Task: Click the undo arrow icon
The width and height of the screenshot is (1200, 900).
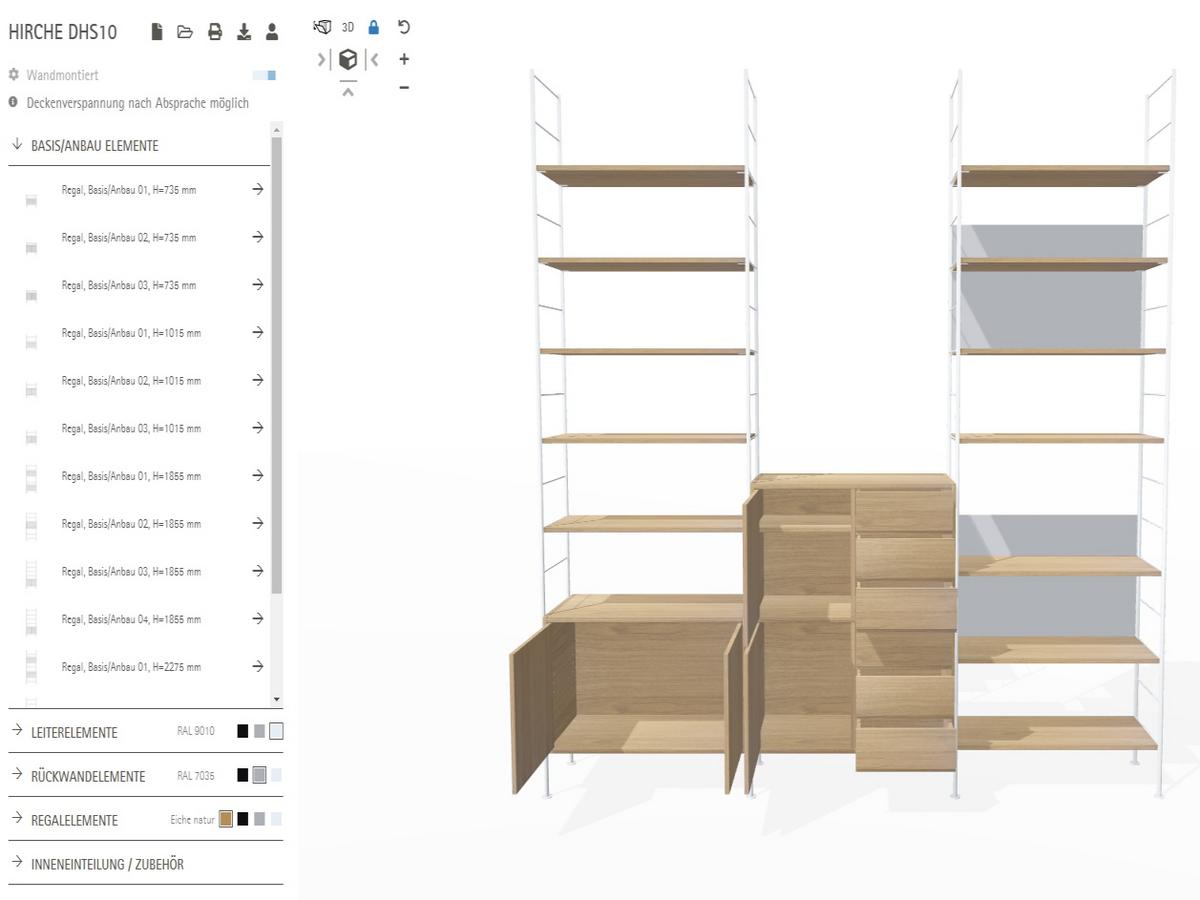Action: [x=404, y=27]
